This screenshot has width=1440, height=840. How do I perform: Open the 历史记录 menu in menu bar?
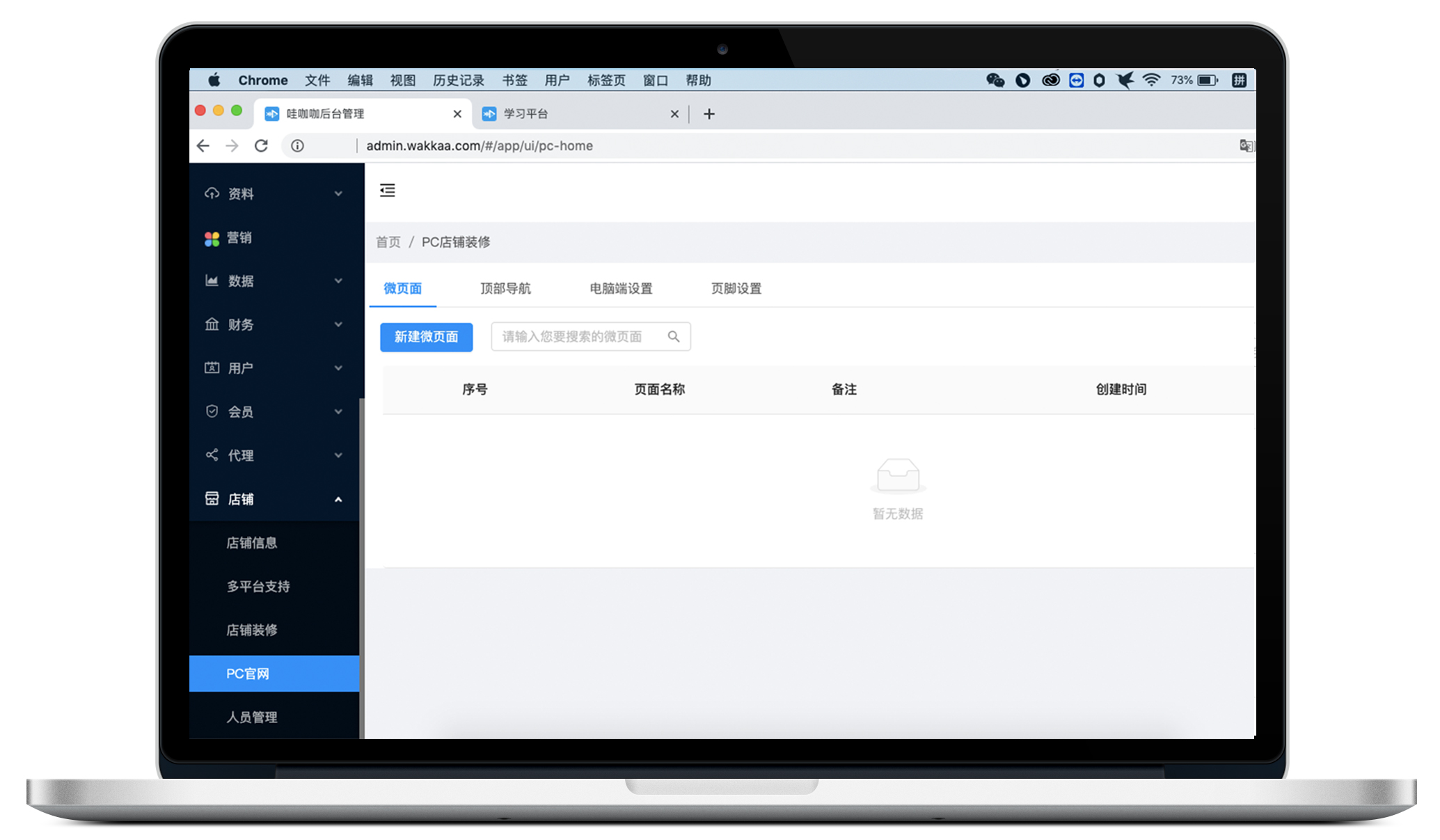click(458, 80)
